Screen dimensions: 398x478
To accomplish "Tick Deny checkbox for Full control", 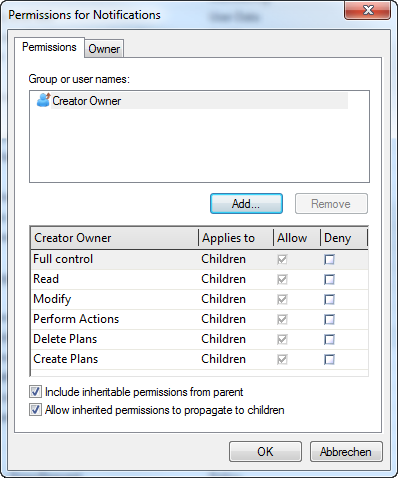I will click(329, 259).
